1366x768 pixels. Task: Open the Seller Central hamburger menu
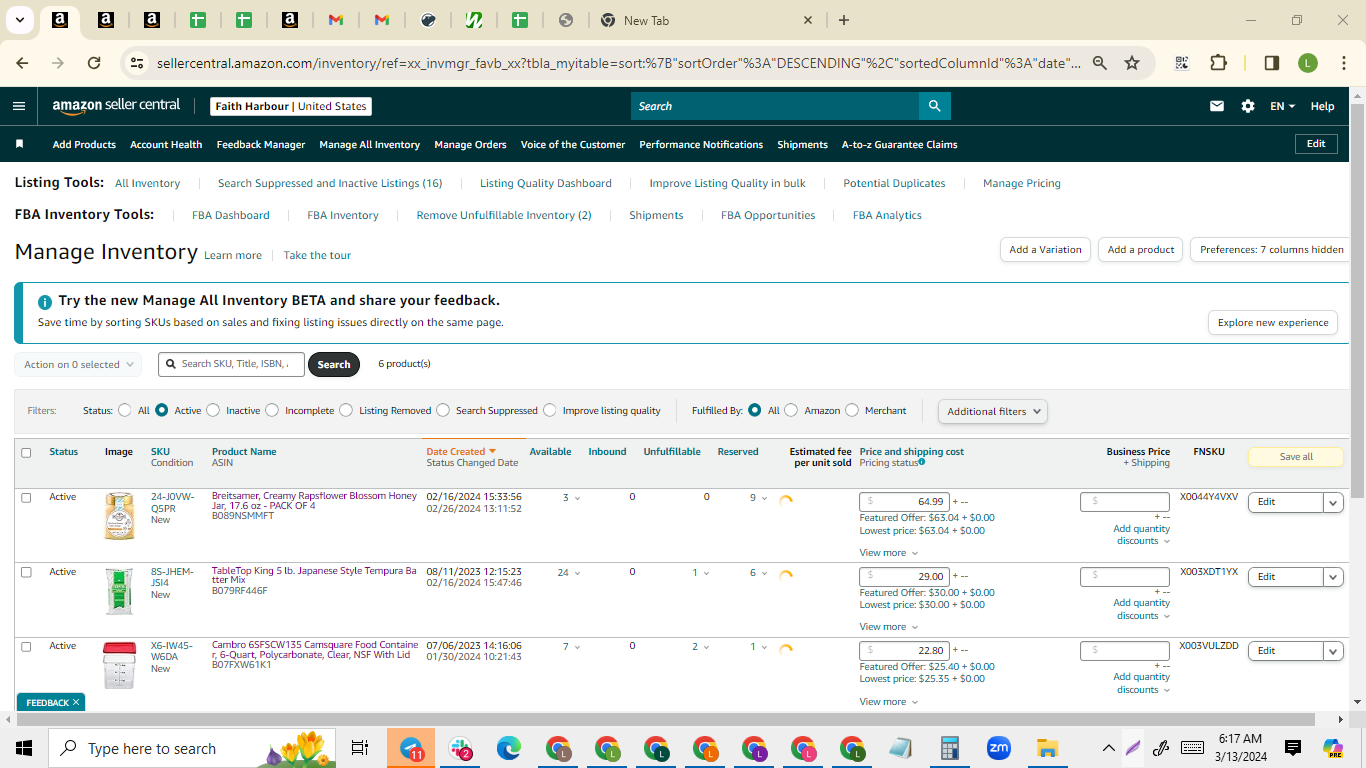pos(19,106)
